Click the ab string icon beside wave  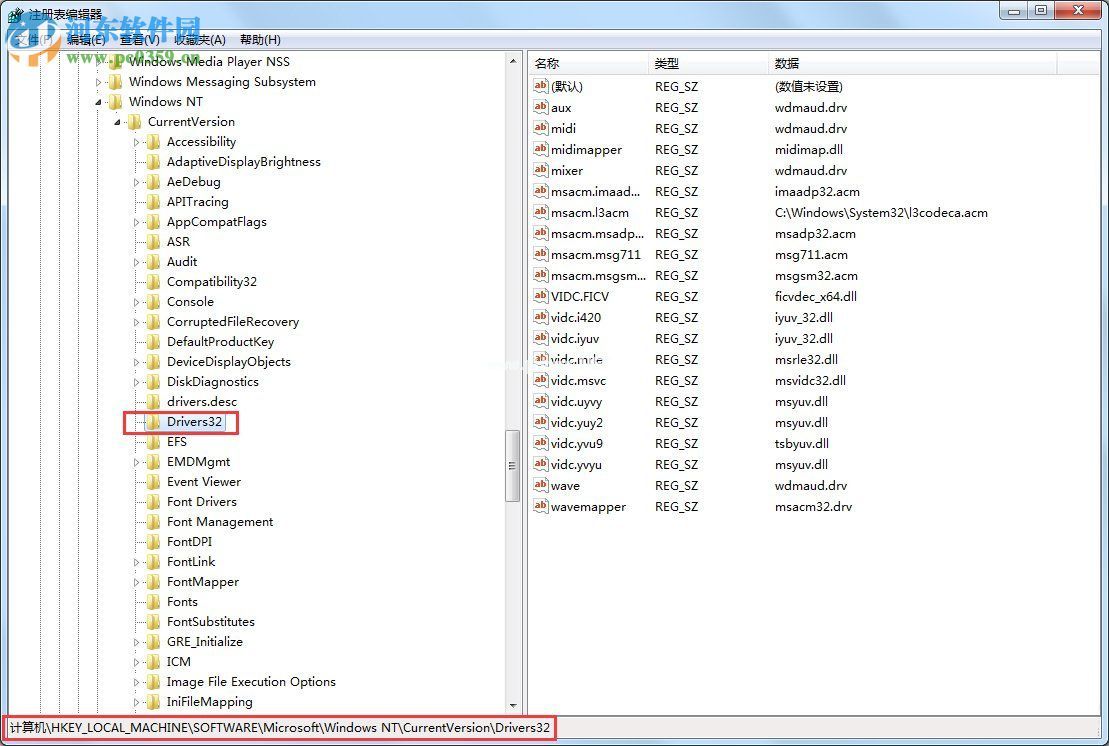click(x=539, y=485)
